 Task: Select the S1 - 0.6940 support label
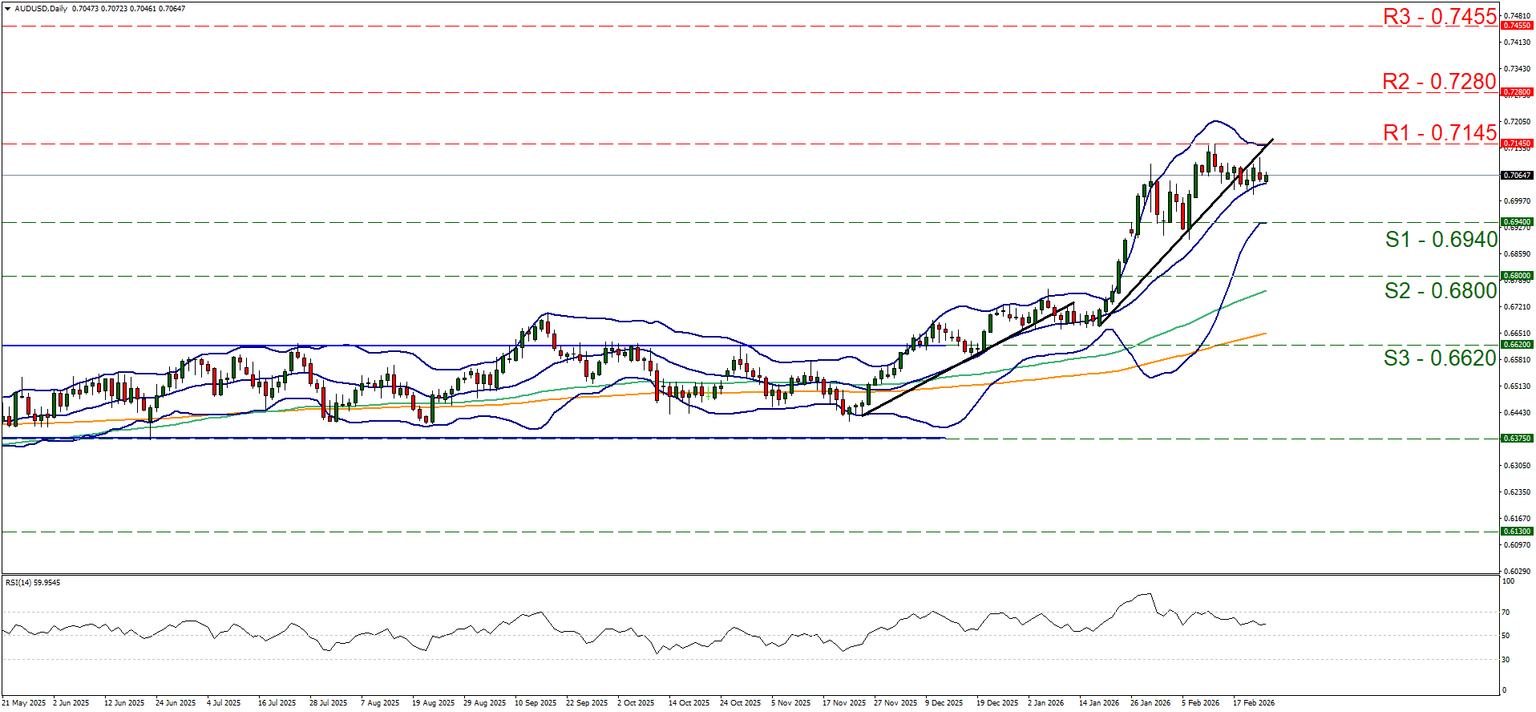click(x=1440, y=239)
